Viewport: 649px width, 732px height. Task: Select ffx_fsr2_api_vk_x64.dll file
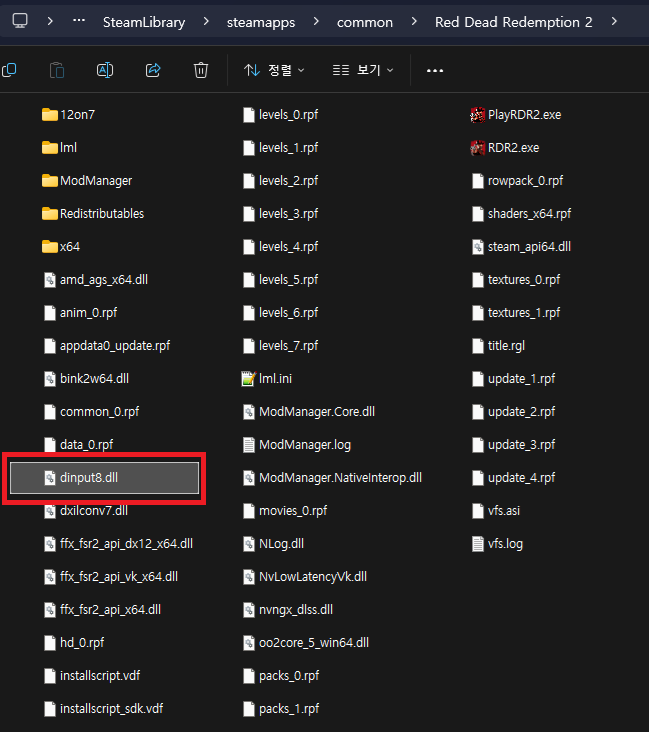[111, 577]
